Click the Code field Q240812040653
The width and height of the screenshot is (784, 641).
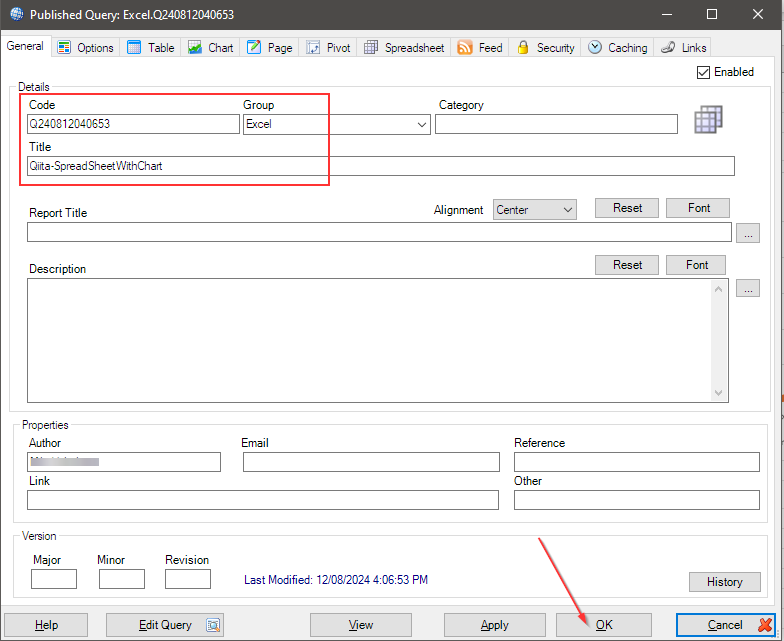134,124
